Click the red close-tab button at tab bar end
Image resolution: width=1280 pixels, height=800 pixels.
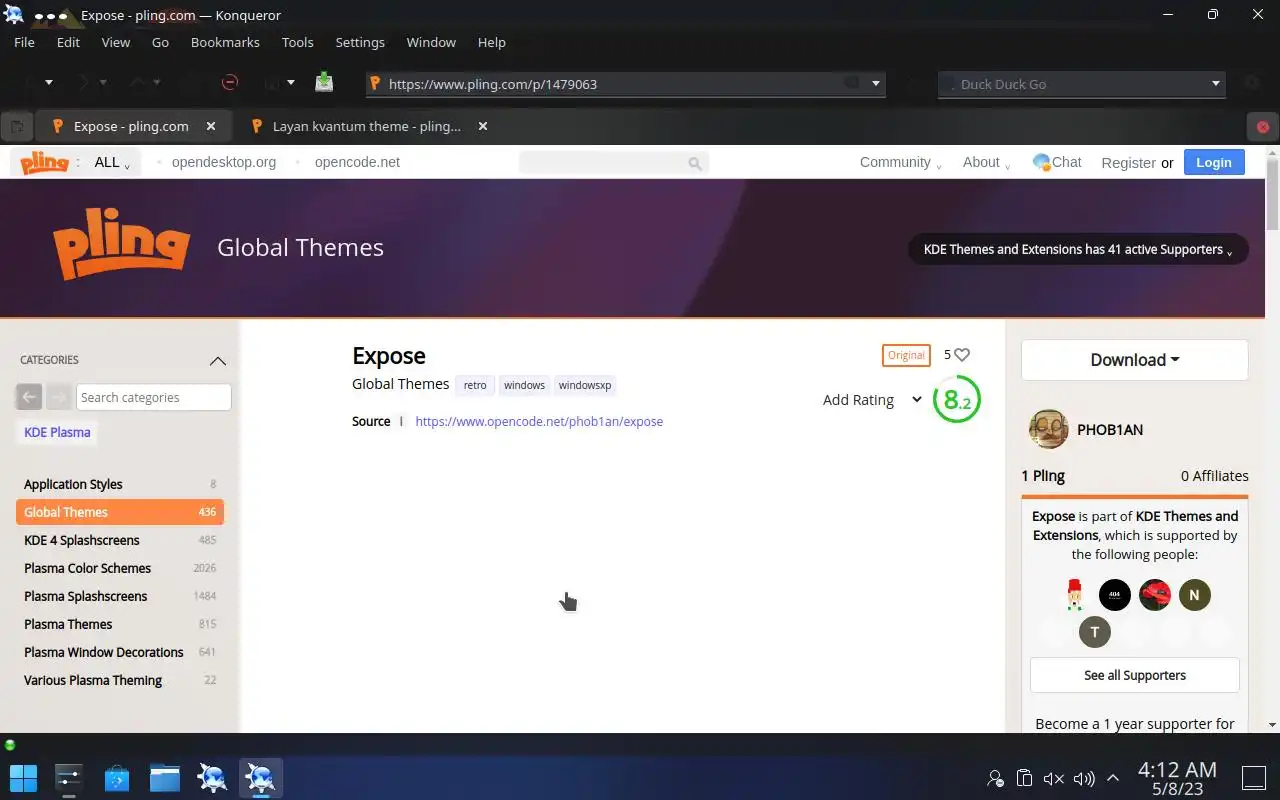[x=1262, y=127]
